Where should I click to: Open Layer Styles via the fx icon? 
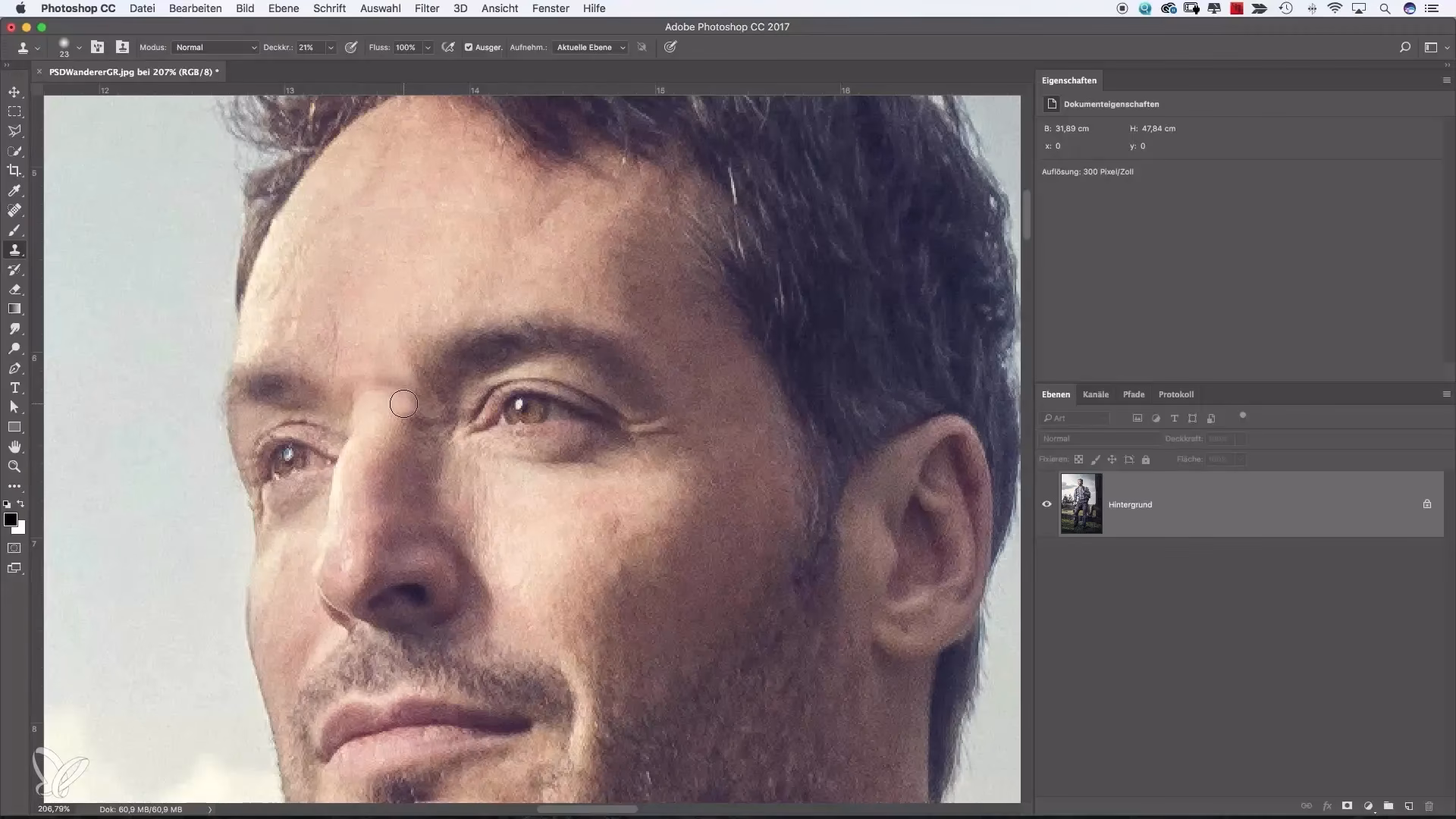pos(1328,806)
